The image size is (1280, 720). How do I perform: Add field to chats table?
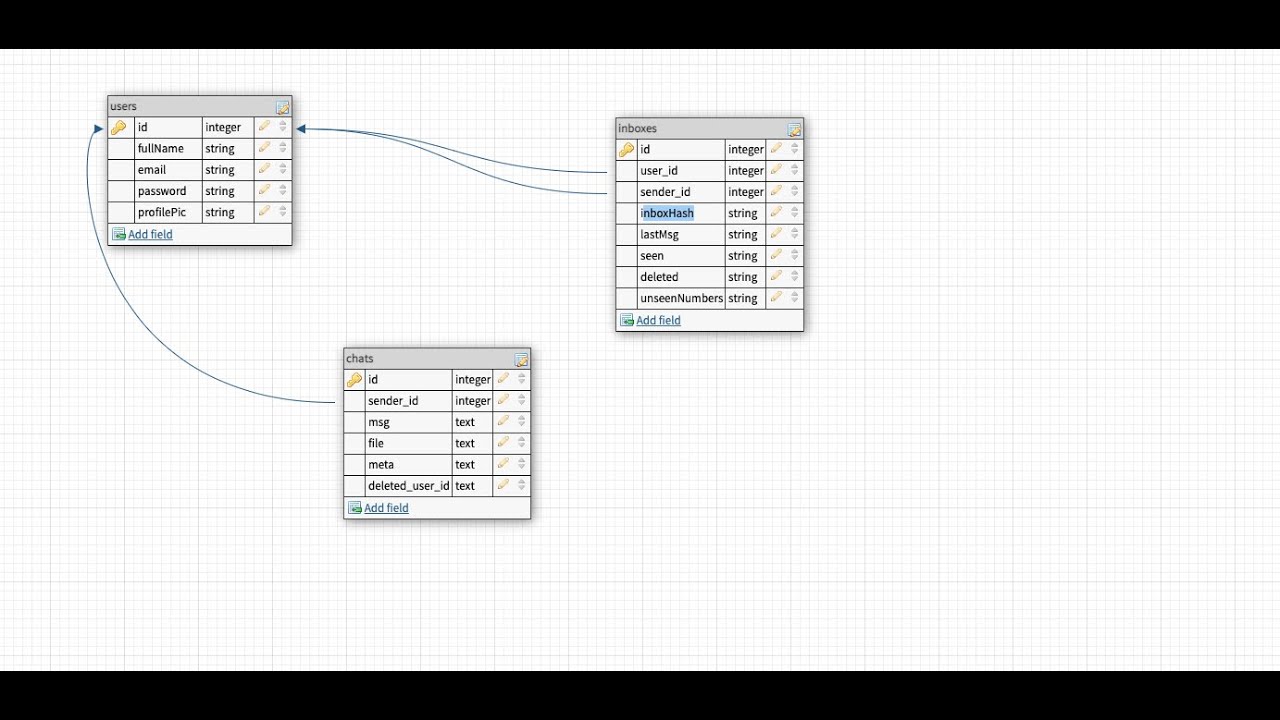coord(386,508)
